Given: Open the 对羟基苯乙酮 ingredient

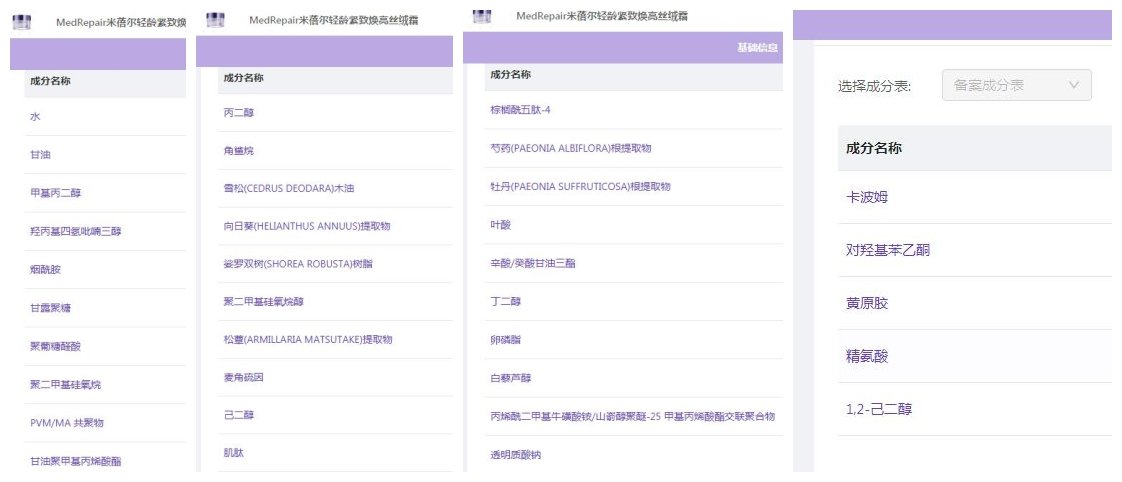Looking at the screenshot, I should point(888,250).
